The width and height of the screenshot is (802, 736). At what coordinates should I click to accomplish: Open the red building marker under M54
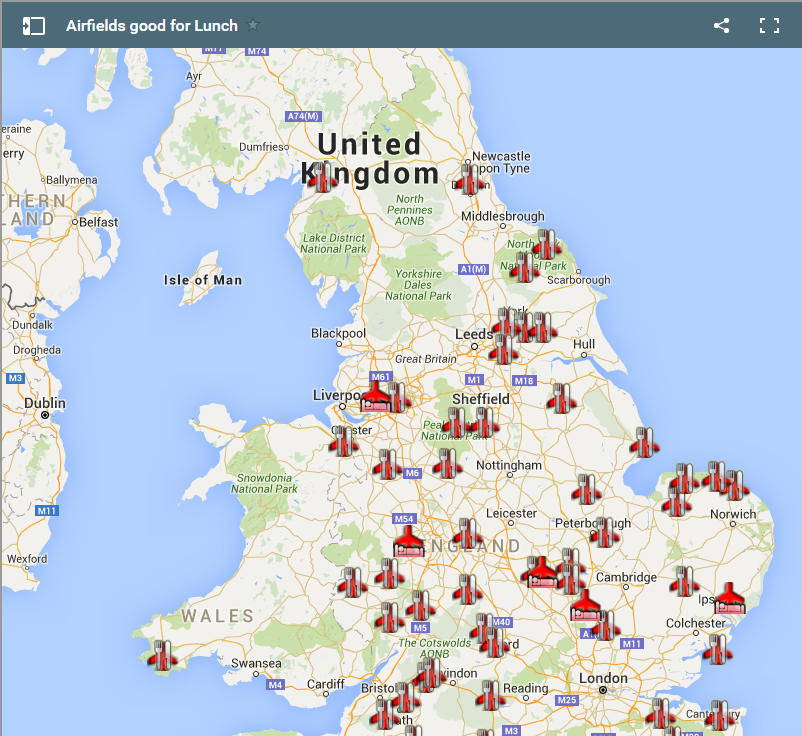(x=407, y=542)
